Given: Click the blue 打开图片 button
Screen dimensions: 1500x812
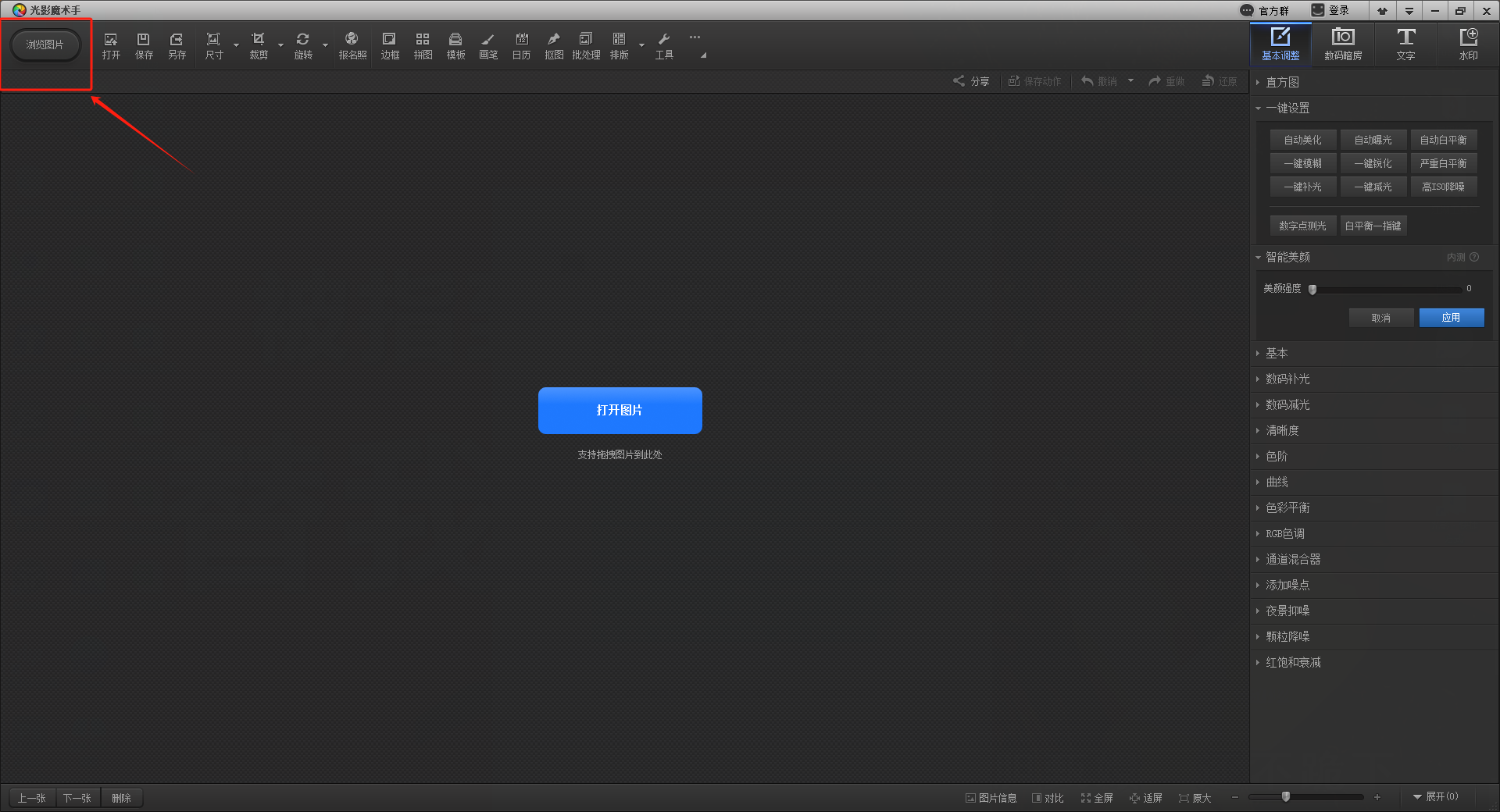Looking at the screenshot, I should pos(620,411).
